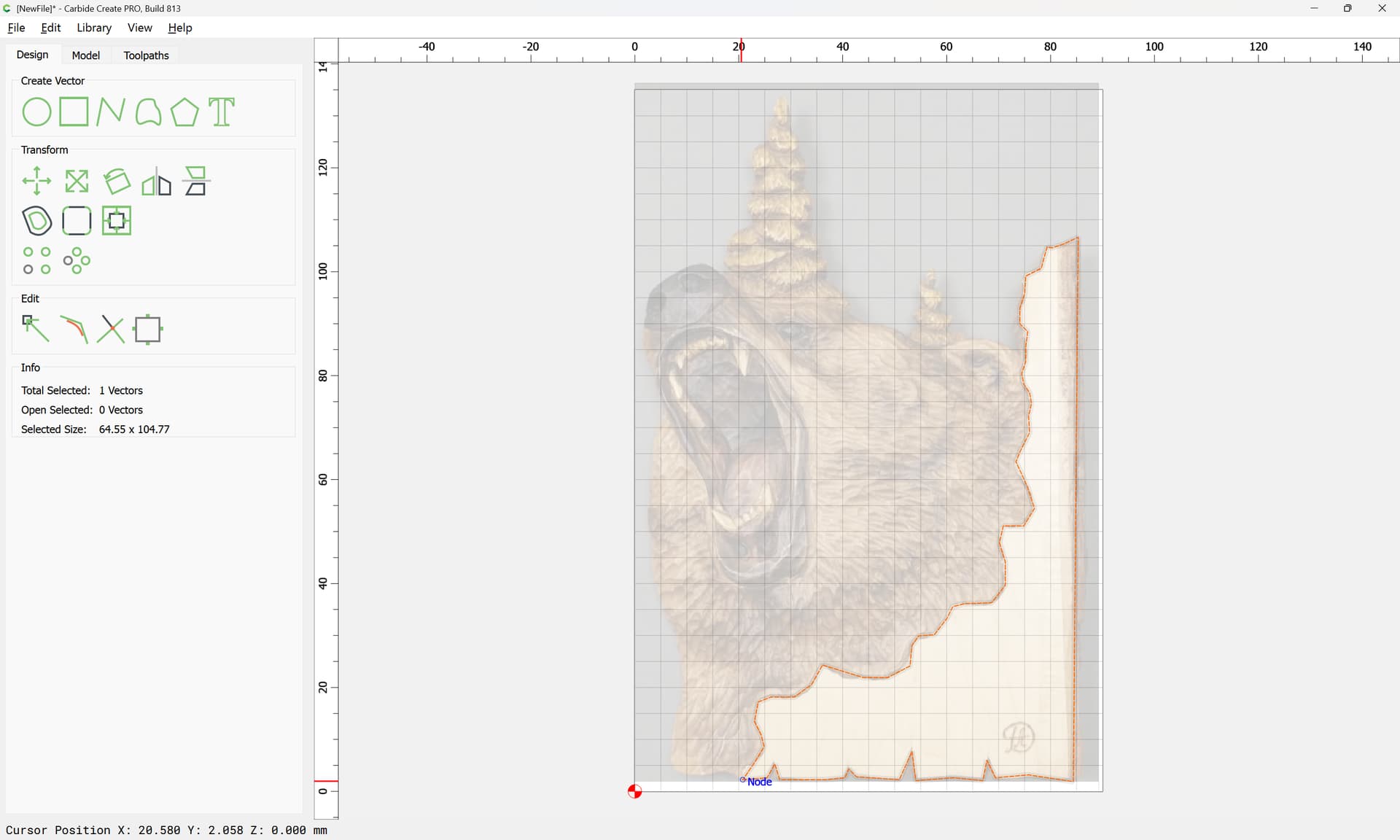Click the highlighted Node on the vector
The height and width of the screenshot is (840, 1400).
[743, 779]
